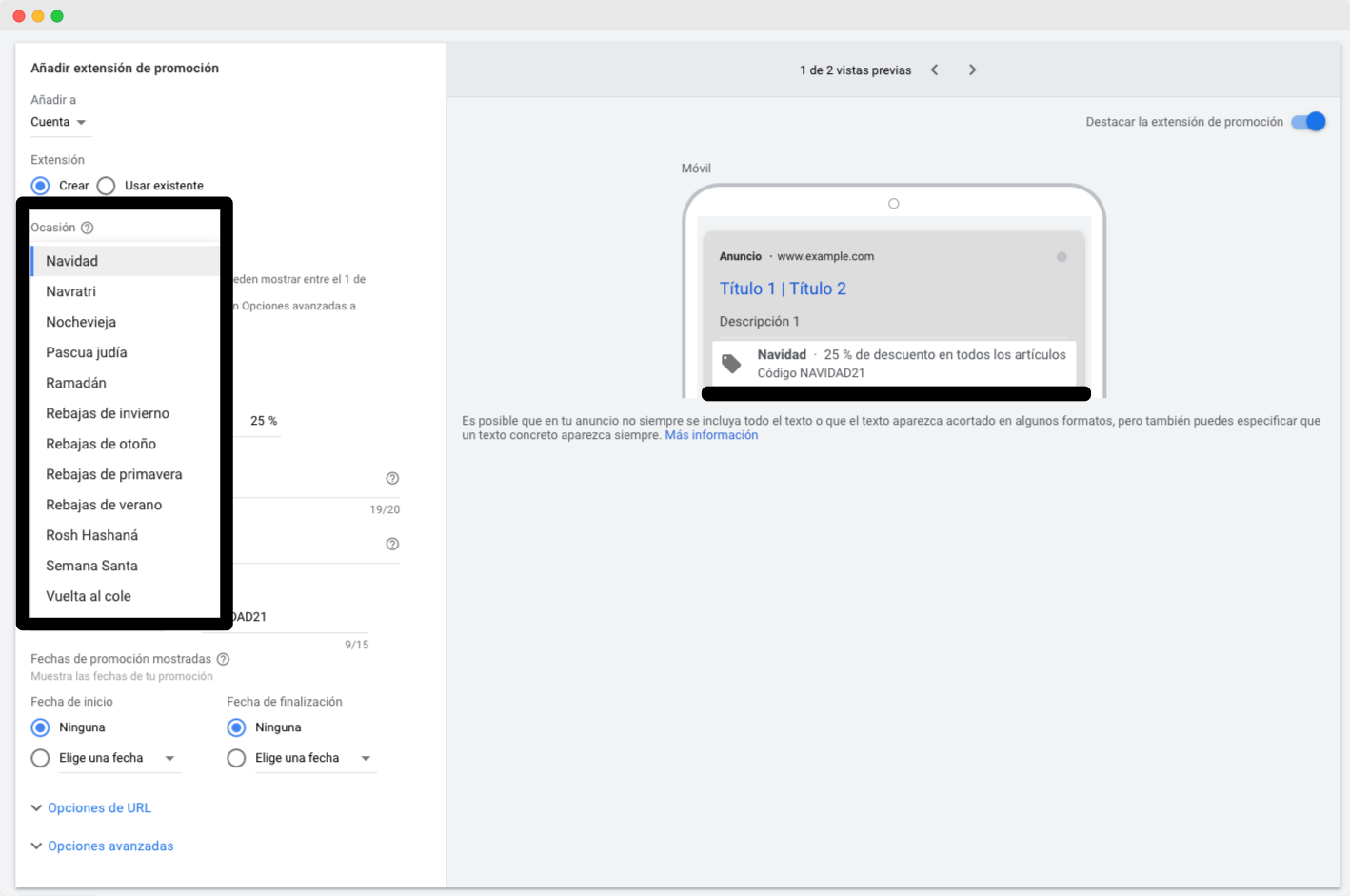Open the start date picker dropdown arrow
1350x896 pixels.
pos(169,758)
